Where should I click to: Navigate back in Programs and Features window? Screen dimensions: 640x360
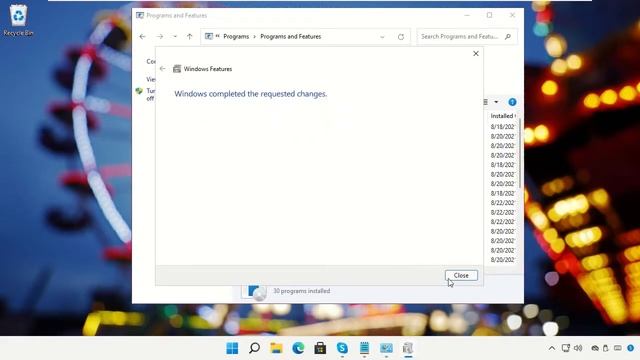[142, 36]
